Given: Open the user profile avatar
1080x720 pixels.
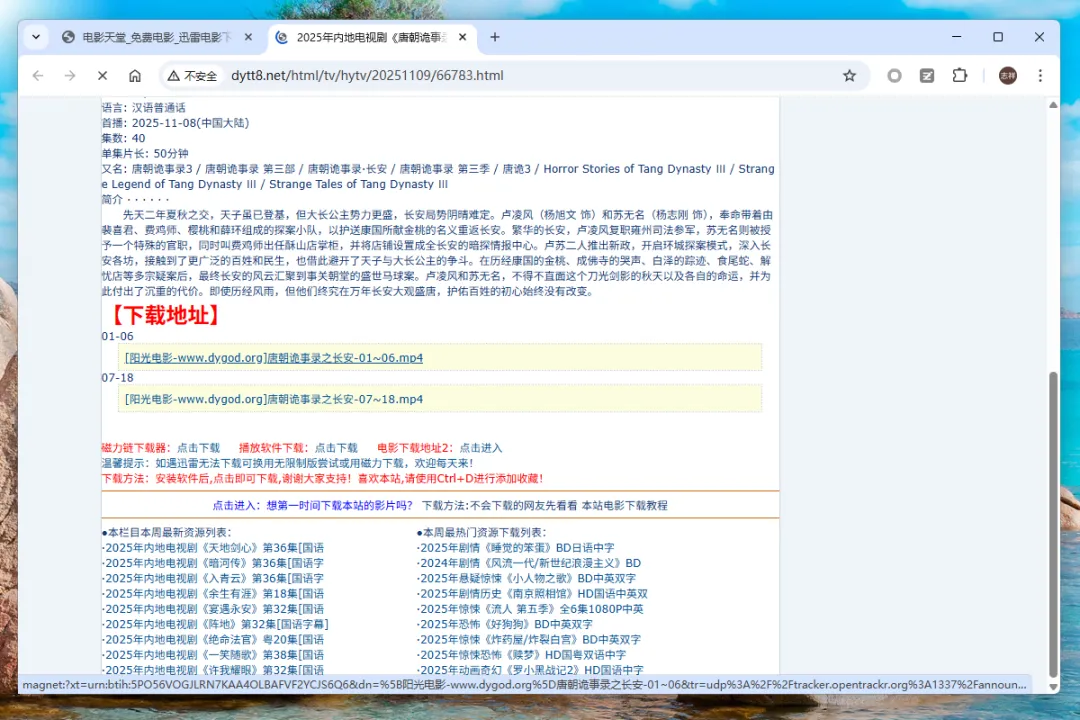Looking at the screenshot, I should (1008, 76).
